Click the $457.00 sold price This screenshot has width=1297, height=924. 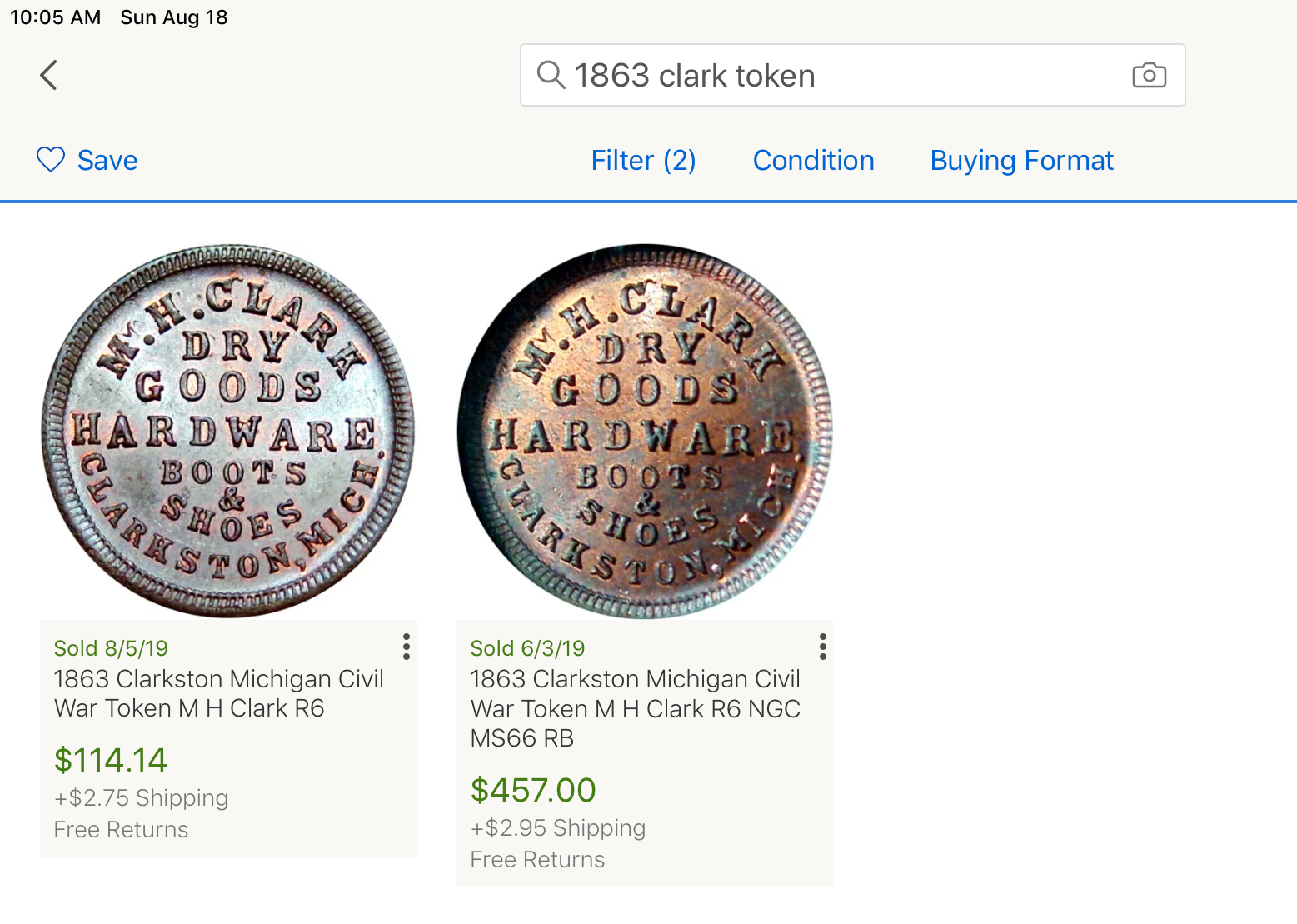pos(533,790)
